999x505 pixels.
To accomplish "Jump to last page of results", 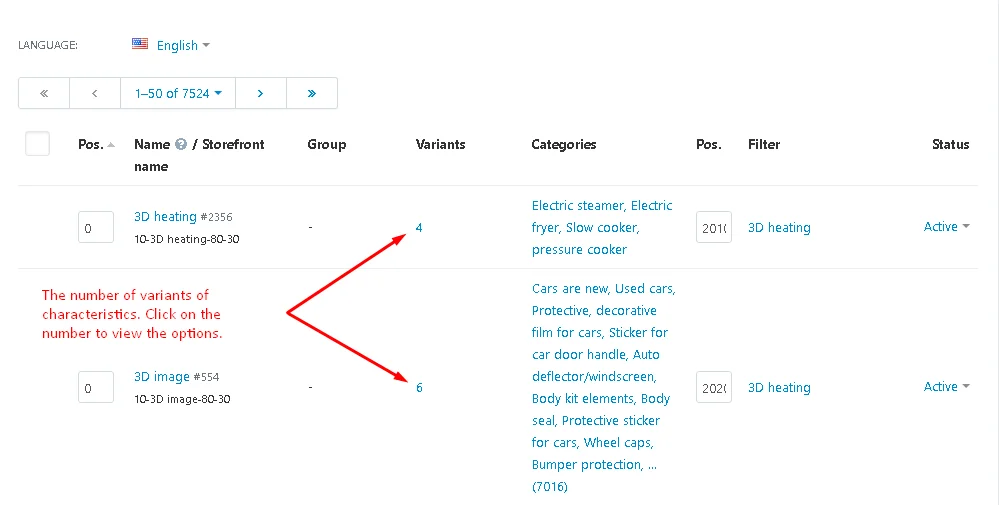I will pos(312,93).
